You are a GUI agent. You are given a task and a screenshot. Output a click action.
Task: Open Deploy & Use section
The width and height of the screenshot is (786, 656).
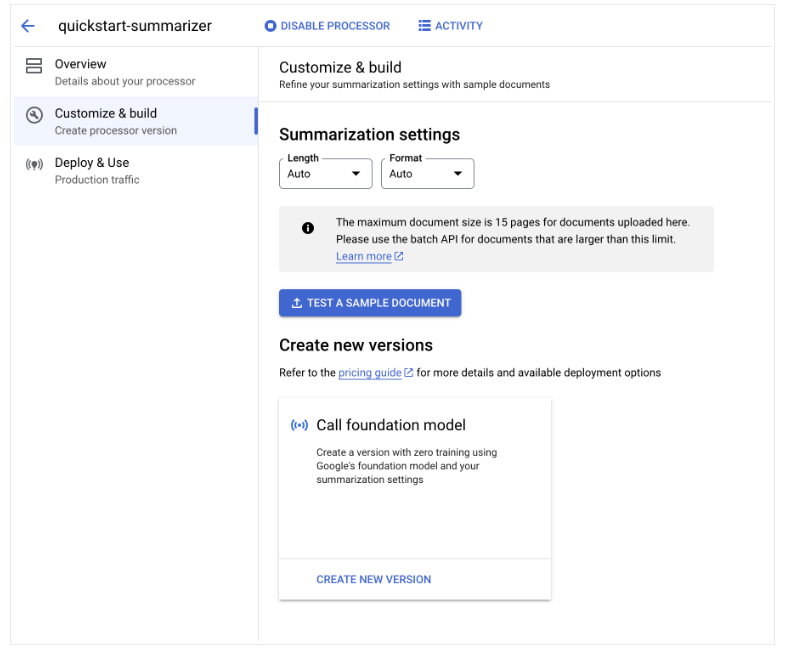(x=92, y=163)
